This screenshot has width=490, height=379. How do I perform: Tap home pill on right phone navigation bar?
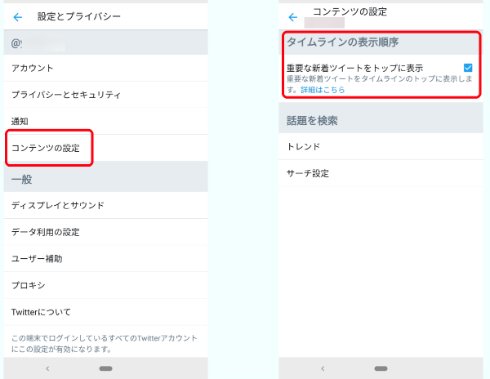coord(381,368)
